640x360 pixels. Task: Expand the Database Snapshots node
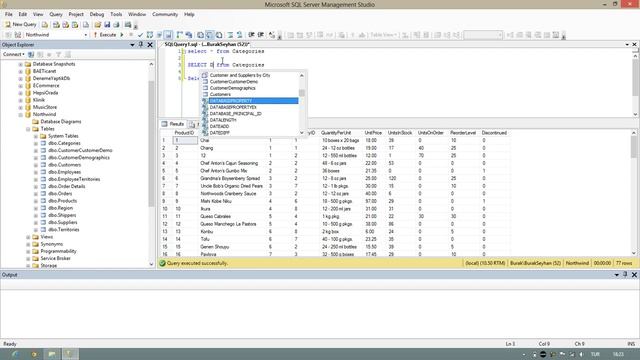(x=20, y=64)
